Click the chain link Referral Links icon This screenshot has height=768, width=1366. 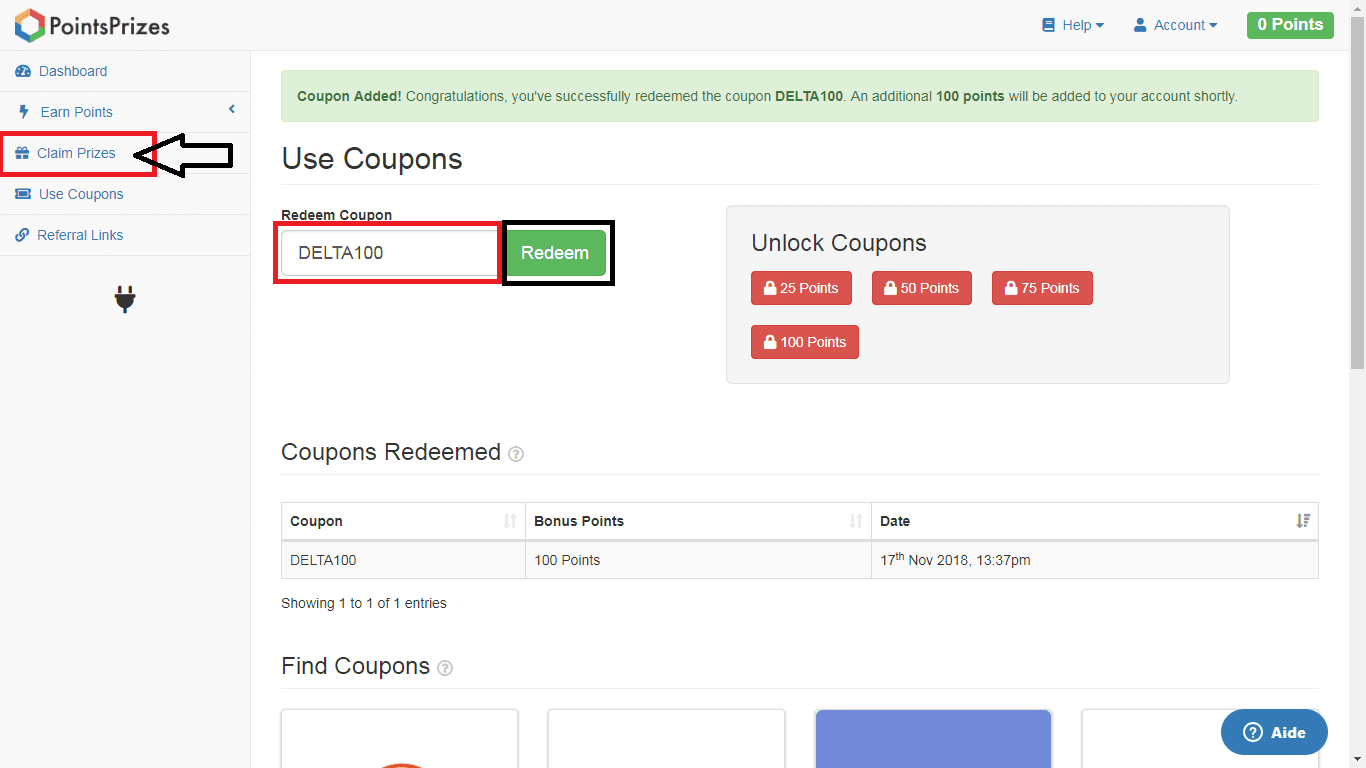coord(22,235)
